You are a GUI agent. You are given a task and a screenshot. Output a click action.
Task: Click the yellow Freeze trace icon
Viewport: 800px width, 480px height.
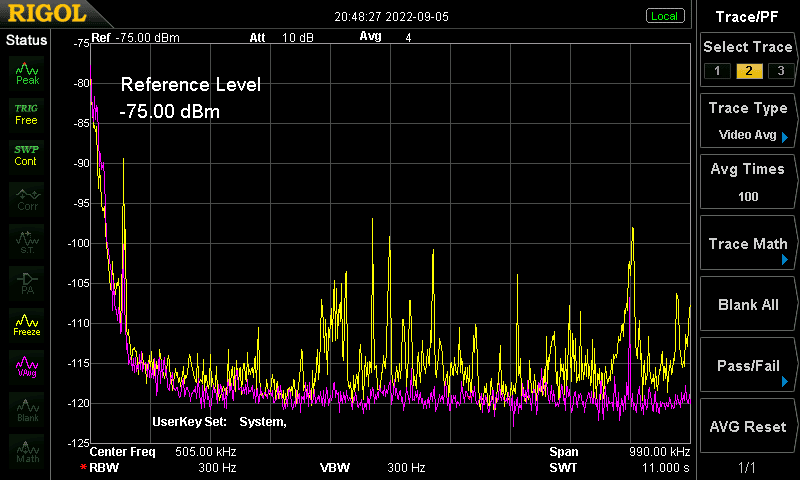[x=27, y=325]
